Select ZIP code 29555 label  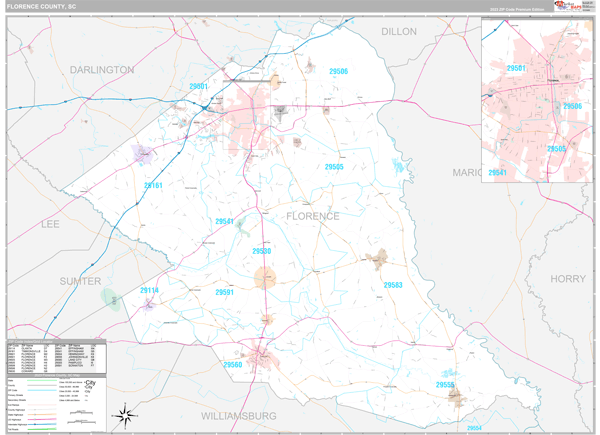click(x=445, y=384)
